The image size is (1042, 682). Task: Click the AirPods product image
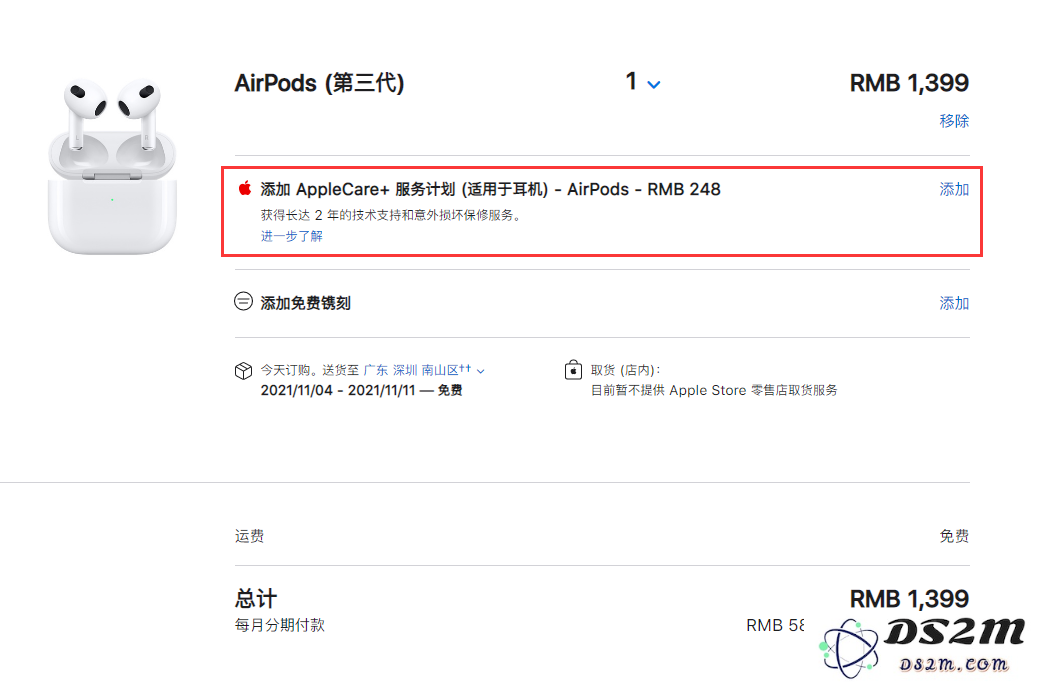(x=112, y=166)
